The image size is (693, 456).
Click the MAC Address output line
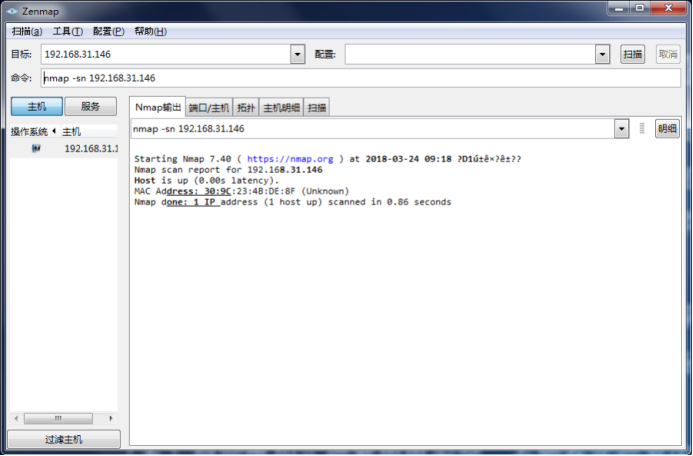tap(242, 191)
